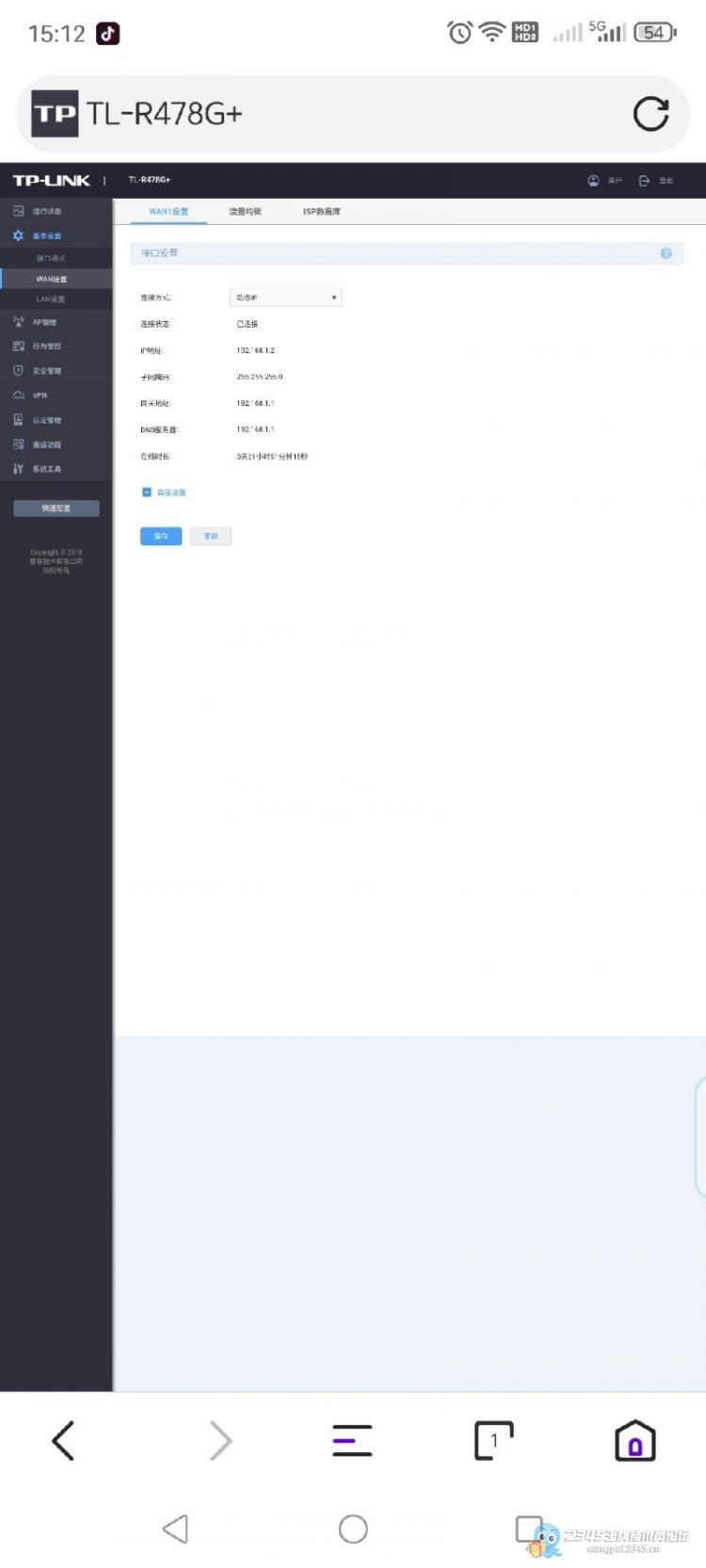Switch to the ISP数据库 tab

click(322, 212)
